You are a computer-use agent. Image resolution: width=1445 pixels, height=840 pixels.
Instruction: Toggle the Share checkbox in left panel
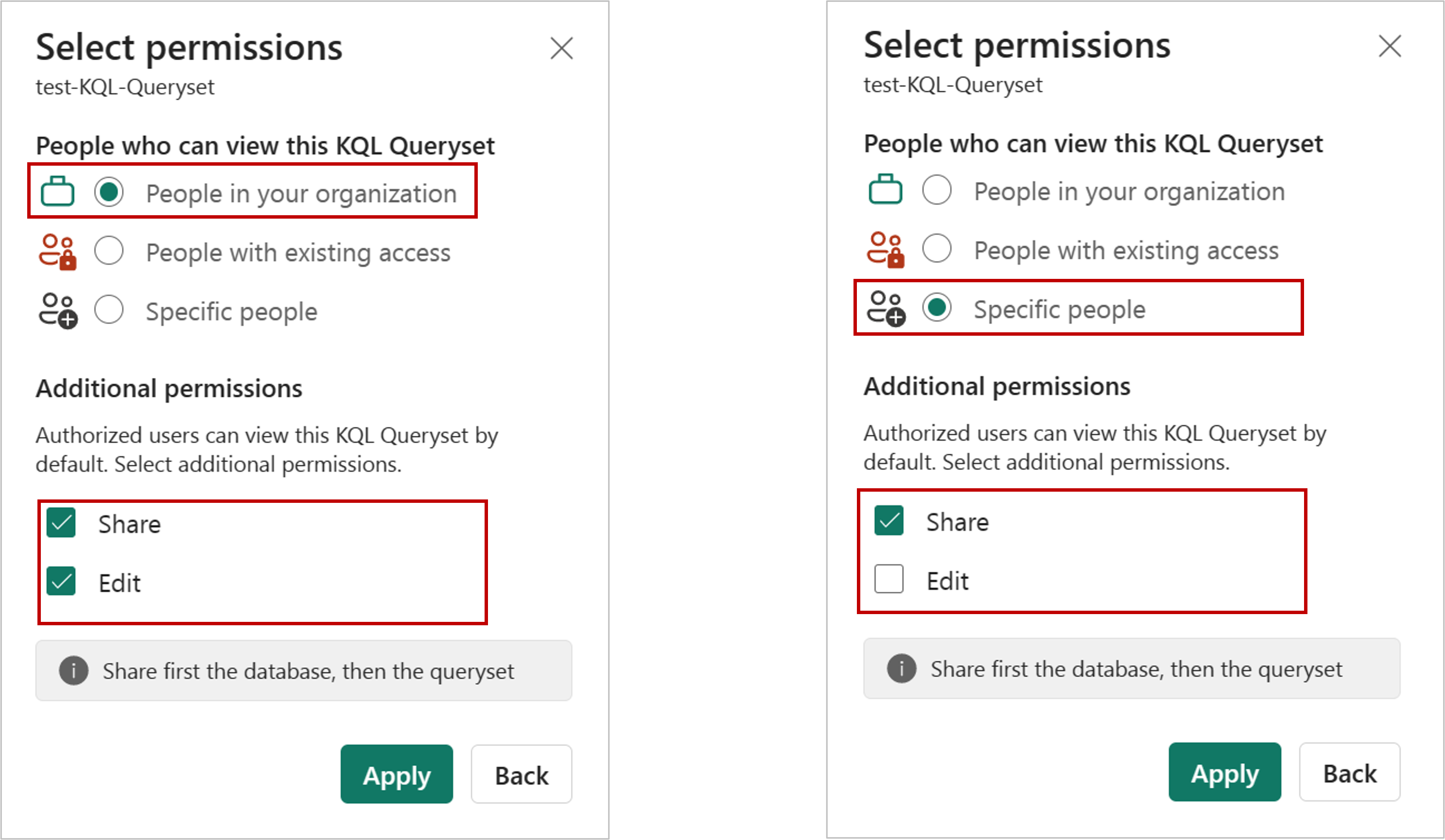point(61,522)
